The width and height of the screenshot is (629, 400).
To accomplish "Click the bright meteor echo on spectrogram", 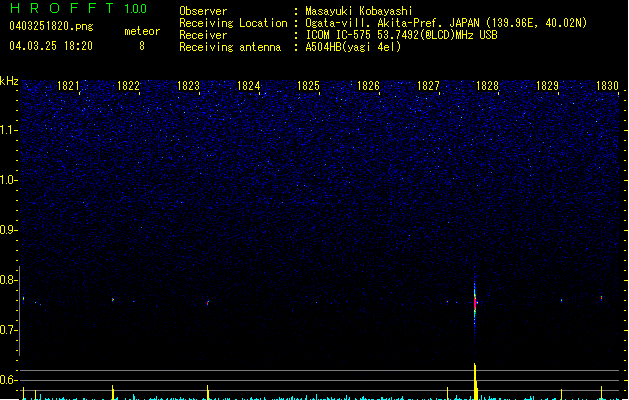I will [x=475, y=300].
